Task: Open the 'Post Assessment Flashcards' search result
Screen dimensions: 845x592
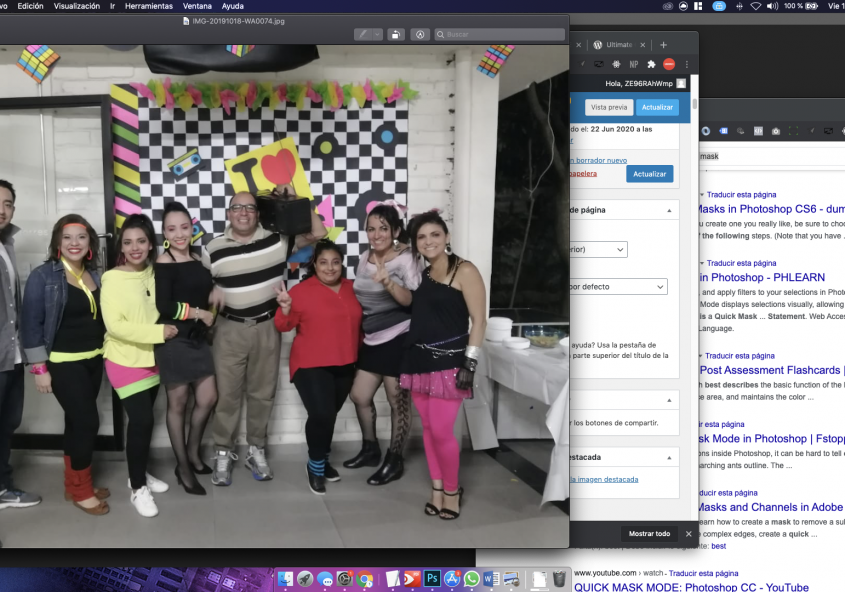Action: tap(772, 370)
